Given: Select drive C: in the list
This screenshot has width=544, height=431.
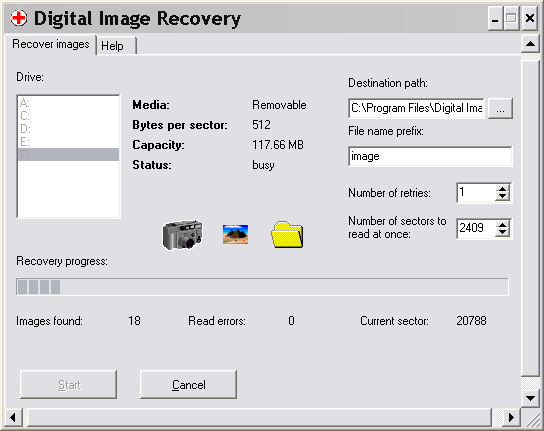Looking at the screenshot, I should (x=68, y=116).
